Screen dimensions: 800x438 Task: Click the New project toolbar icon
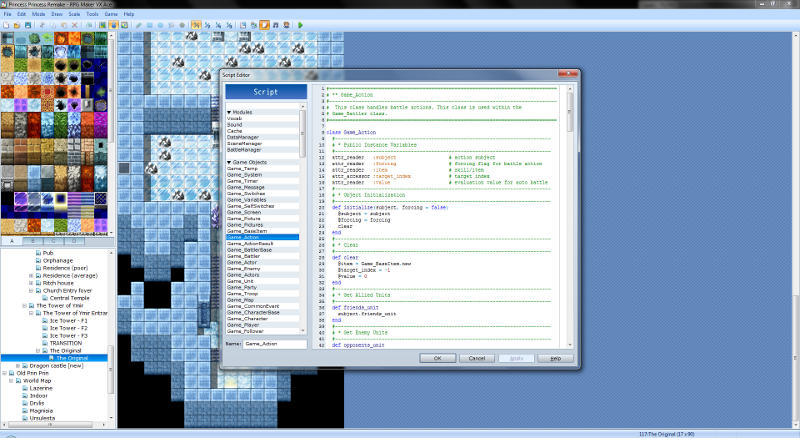pyautogui.click(x=6, y=24)
